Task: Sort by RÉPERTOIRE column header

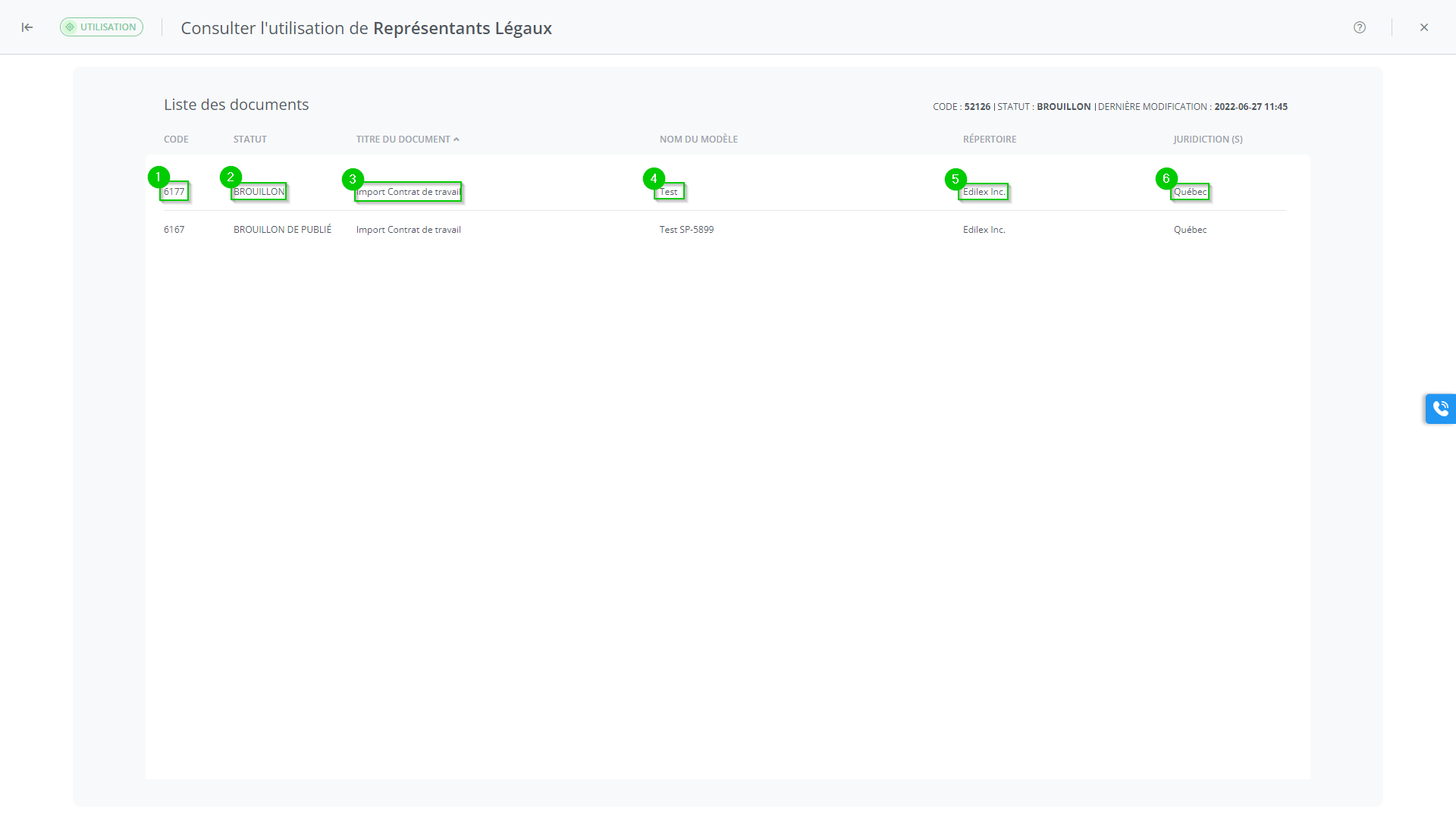Action: [990, 140]
